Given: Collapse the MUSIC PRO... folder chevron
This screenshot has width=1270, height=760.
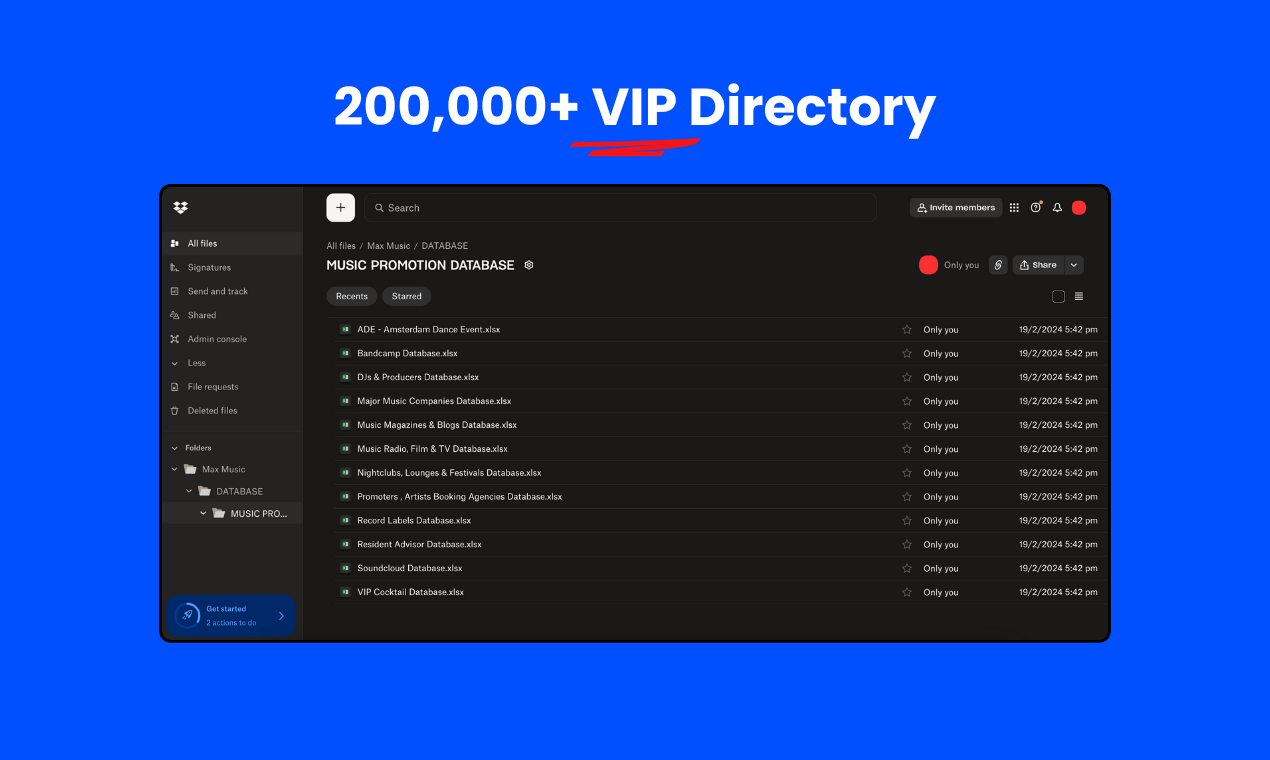Looking at the screenshot, I should pos(203,513).
